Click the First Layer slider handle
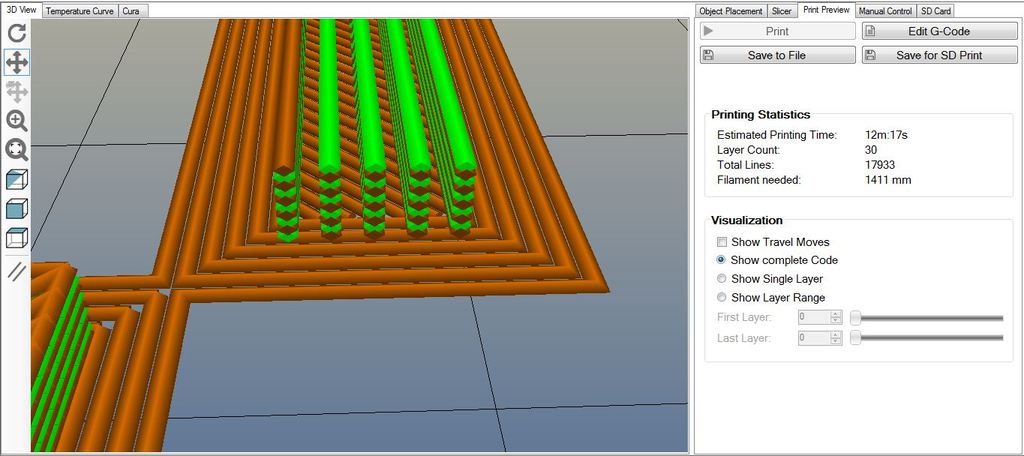The height and width of the screenshot is (456, 1024). 855,318
